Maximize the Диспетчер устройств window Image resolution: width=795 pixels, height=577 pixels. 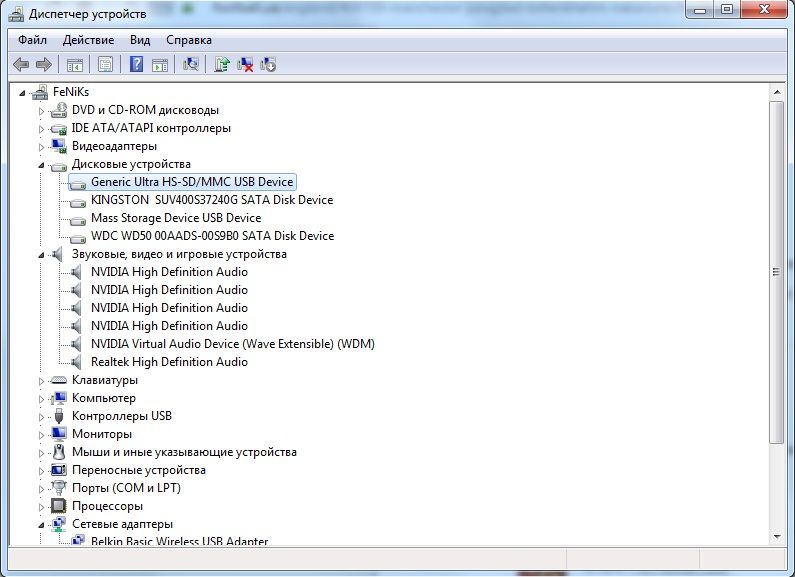(727, 10)
